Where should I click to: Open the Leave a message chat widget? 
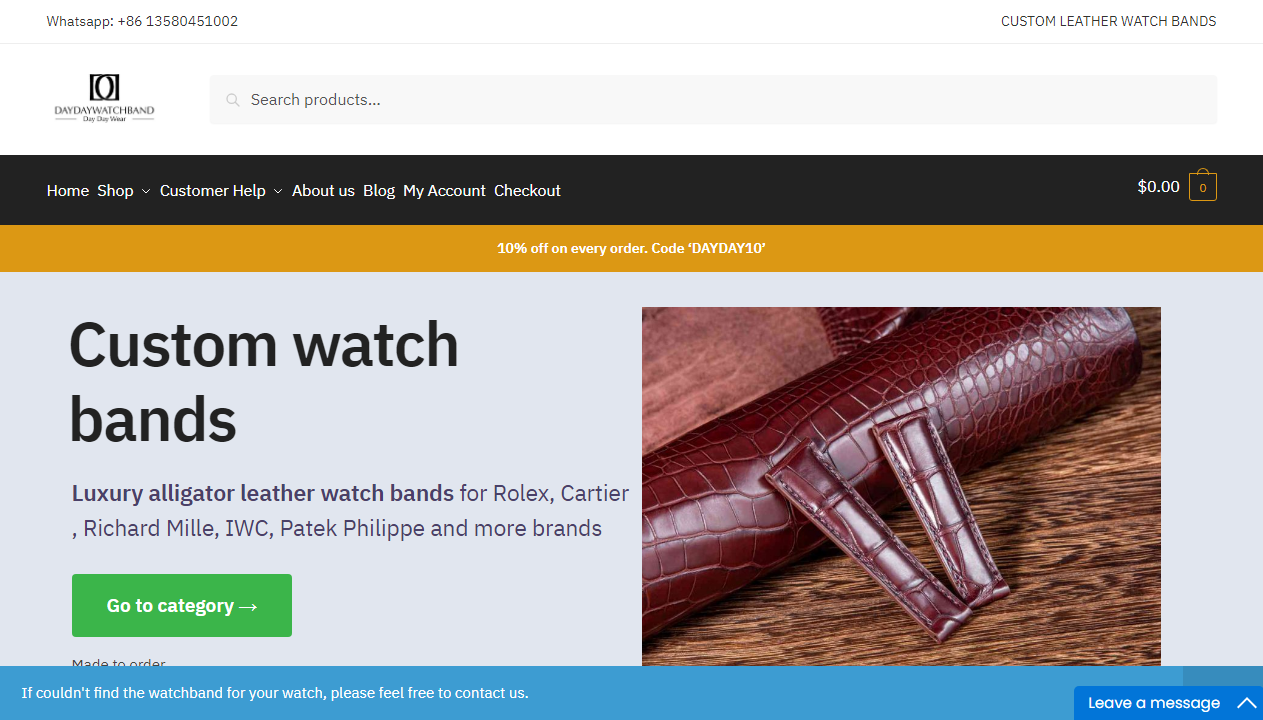click(1168, 703)
